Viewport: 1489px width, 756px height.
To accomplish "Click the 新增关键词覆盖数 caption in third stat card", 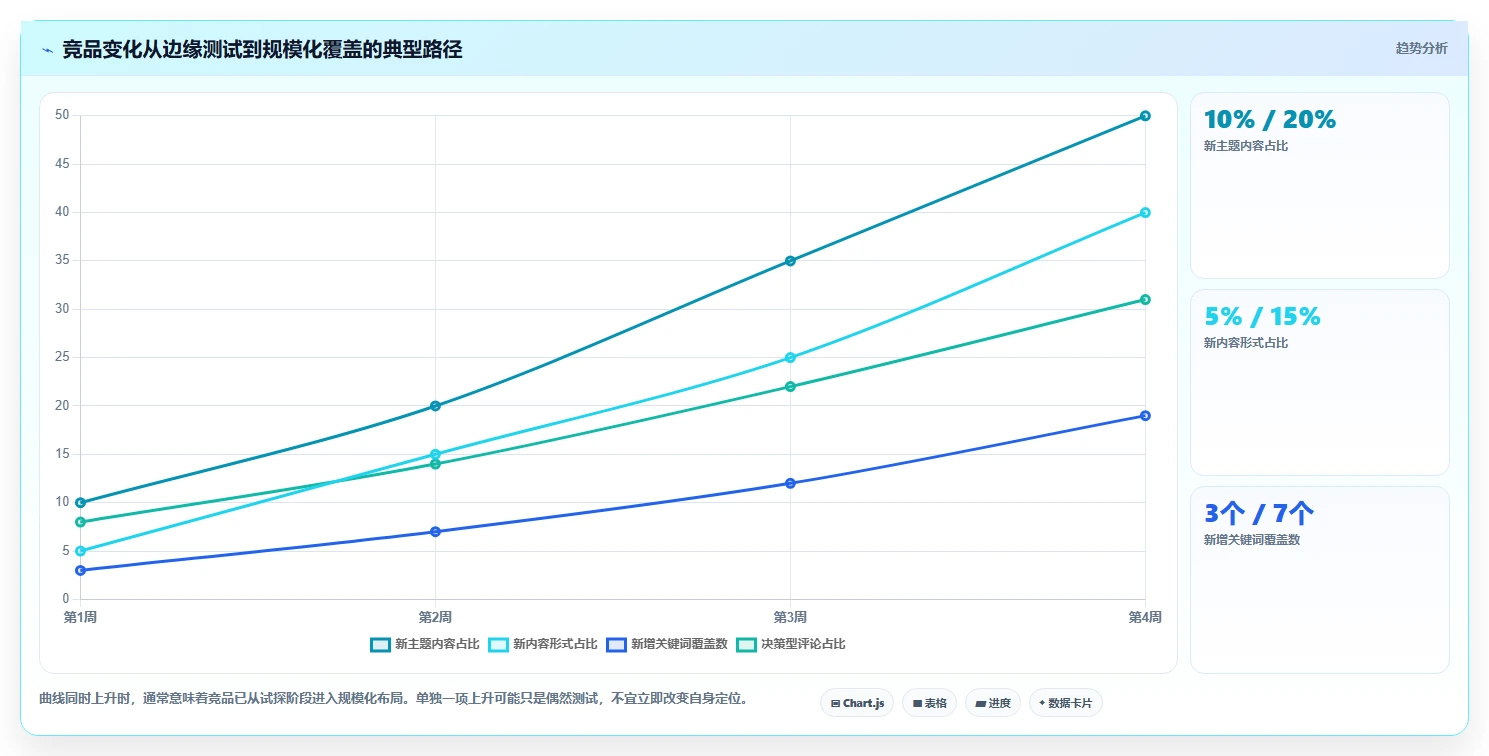I will tap(1252, 540).
